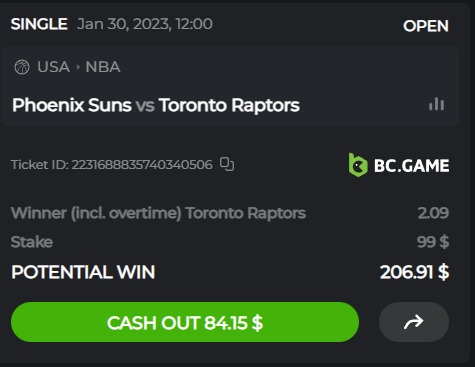Select the Ticket ID number text
Viewport: 475px width, 367px height.
click(x=142, y=165)
